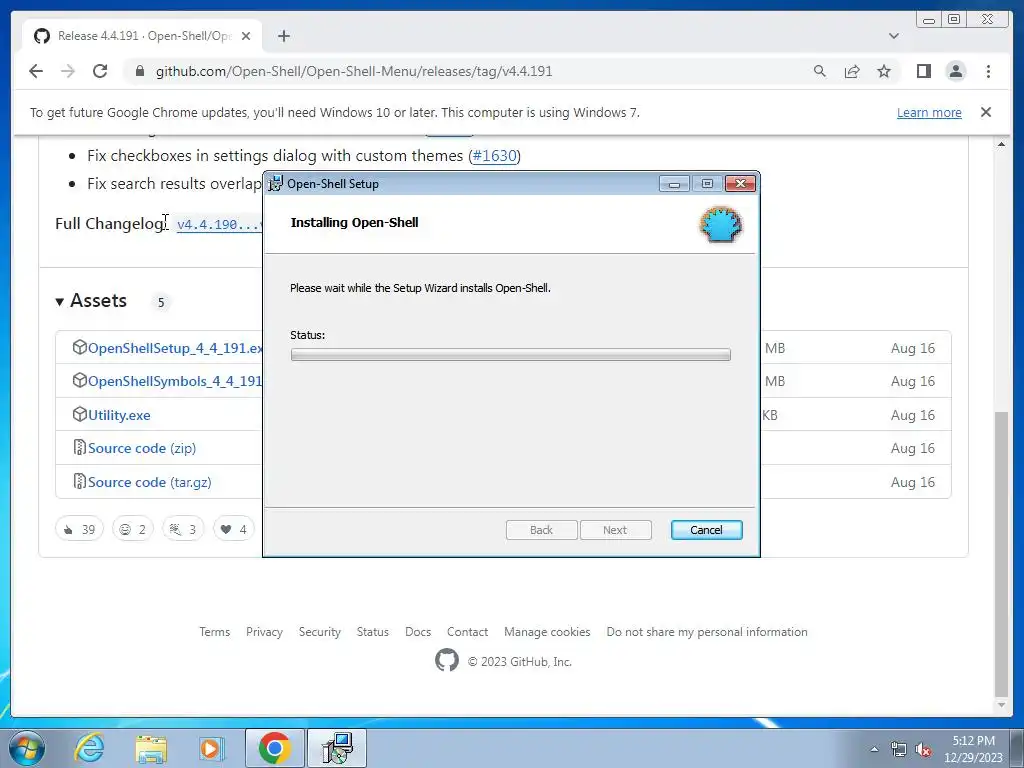1024x768 pixels.
Task: Open Chrome three-dot menu
Action: 988,71
